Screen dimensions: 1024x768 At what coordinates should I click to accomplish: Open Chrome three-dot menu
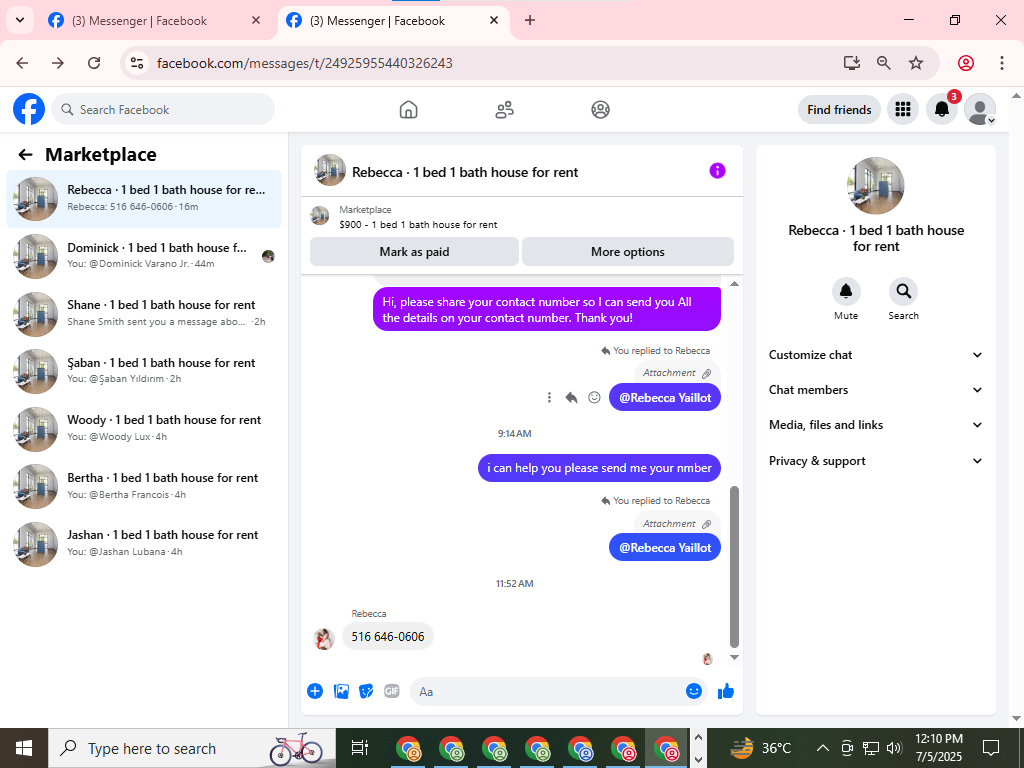pyautogui.click(x=1001, y=63)
